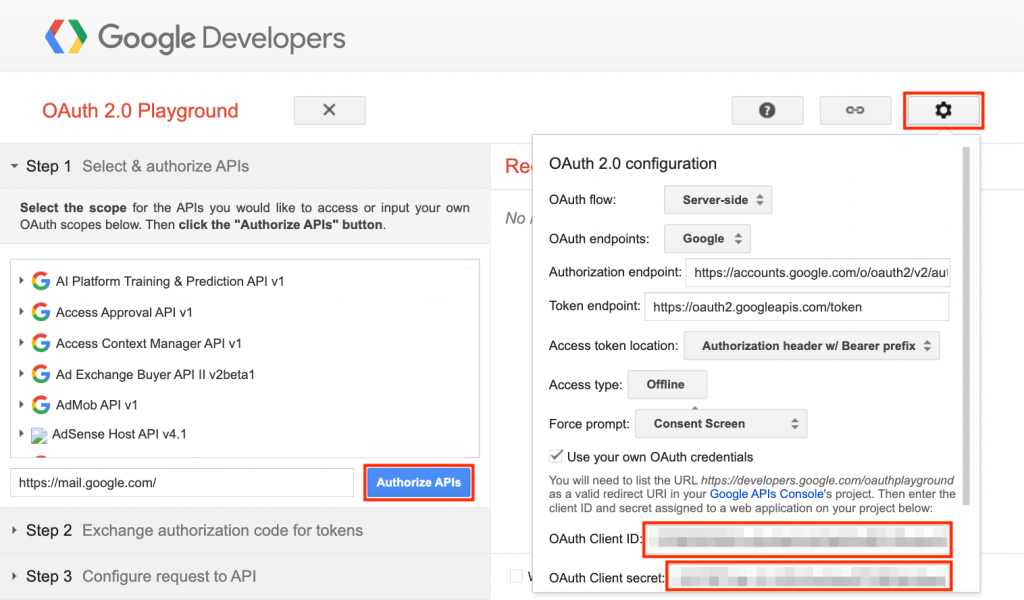Uncheck Use your own OAuth credentials
Viewport: 1024px width, 600px height.
[556, 456]
